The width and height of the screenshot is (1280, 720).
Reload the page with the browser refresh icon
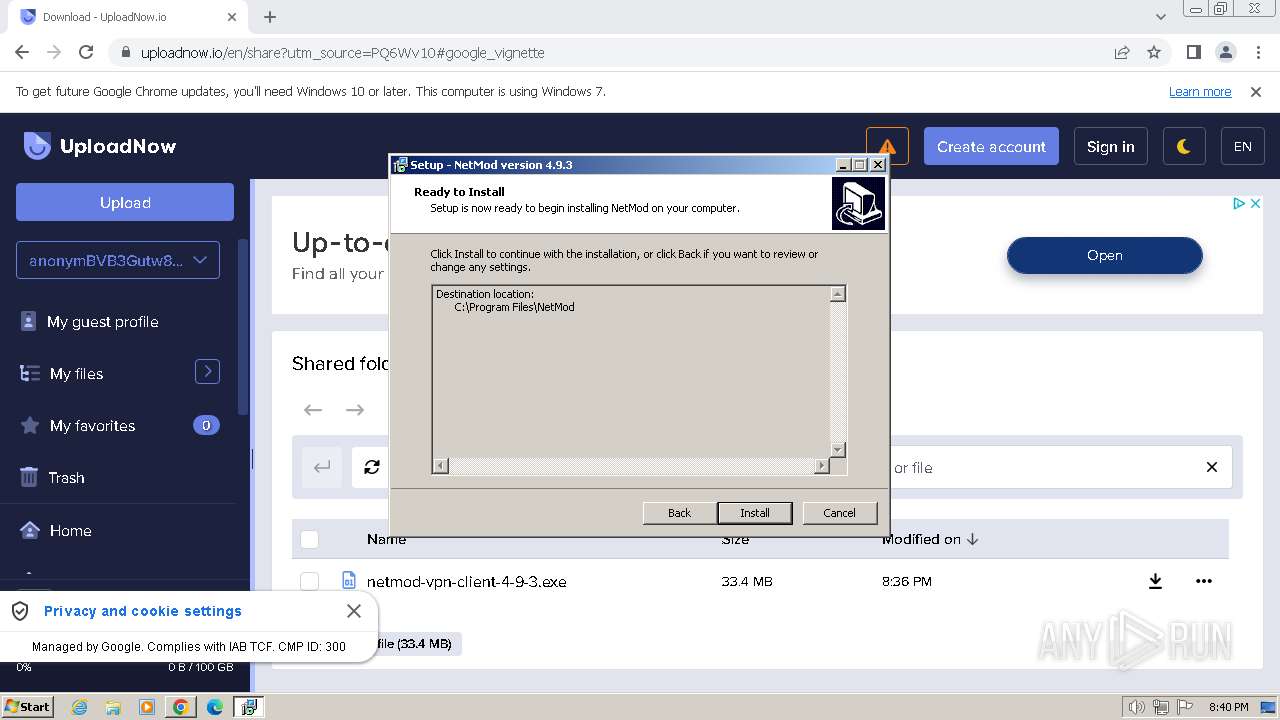[x=86, y=52]
